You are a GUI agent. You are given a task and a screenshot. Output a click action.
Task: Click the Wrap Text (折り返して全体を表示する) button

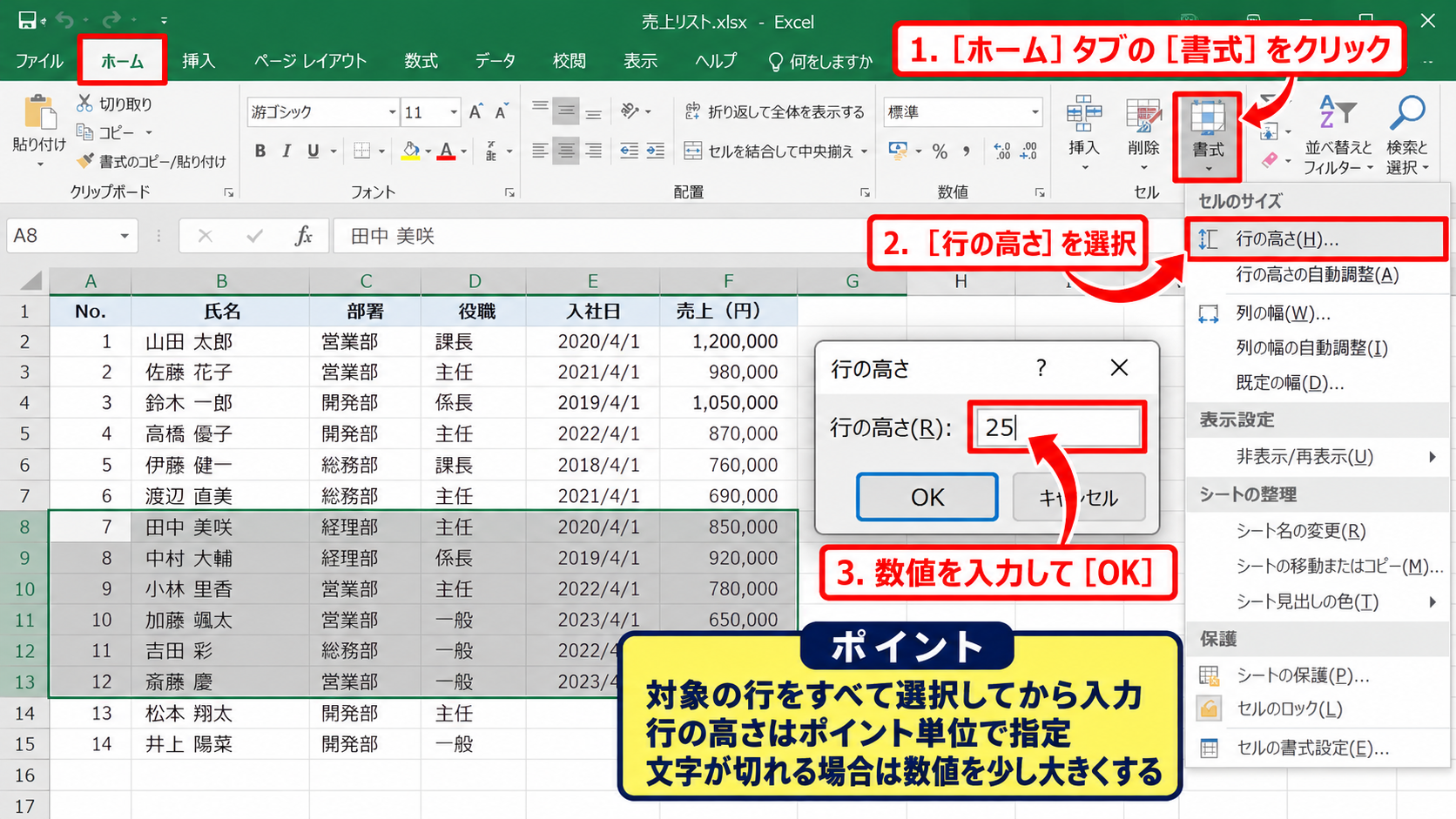coord(774,111)
